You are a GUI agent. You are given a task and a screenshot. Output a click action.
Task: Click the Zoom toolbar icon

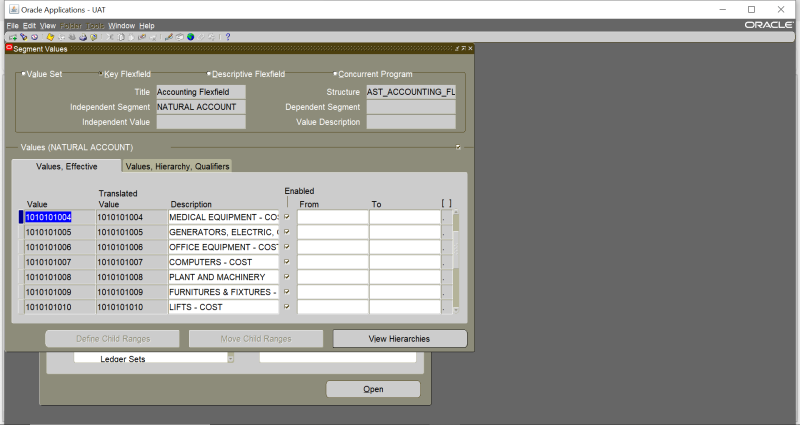[x=180, y=37]
